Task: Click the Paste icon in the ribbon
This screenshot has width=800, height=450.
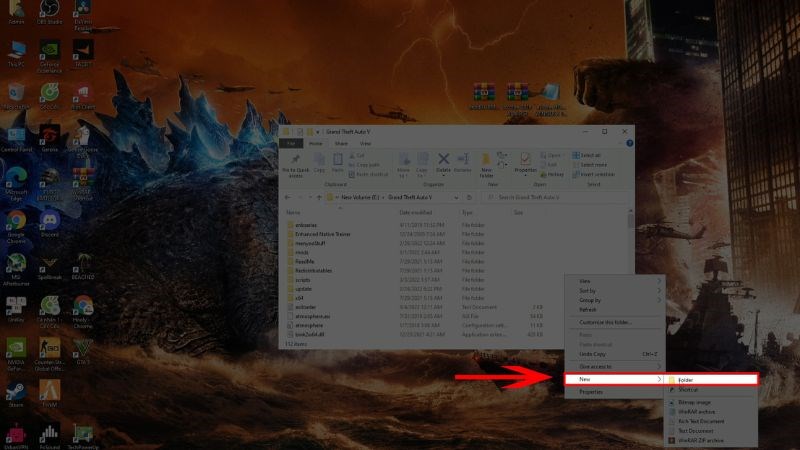Action: point(337,163)
